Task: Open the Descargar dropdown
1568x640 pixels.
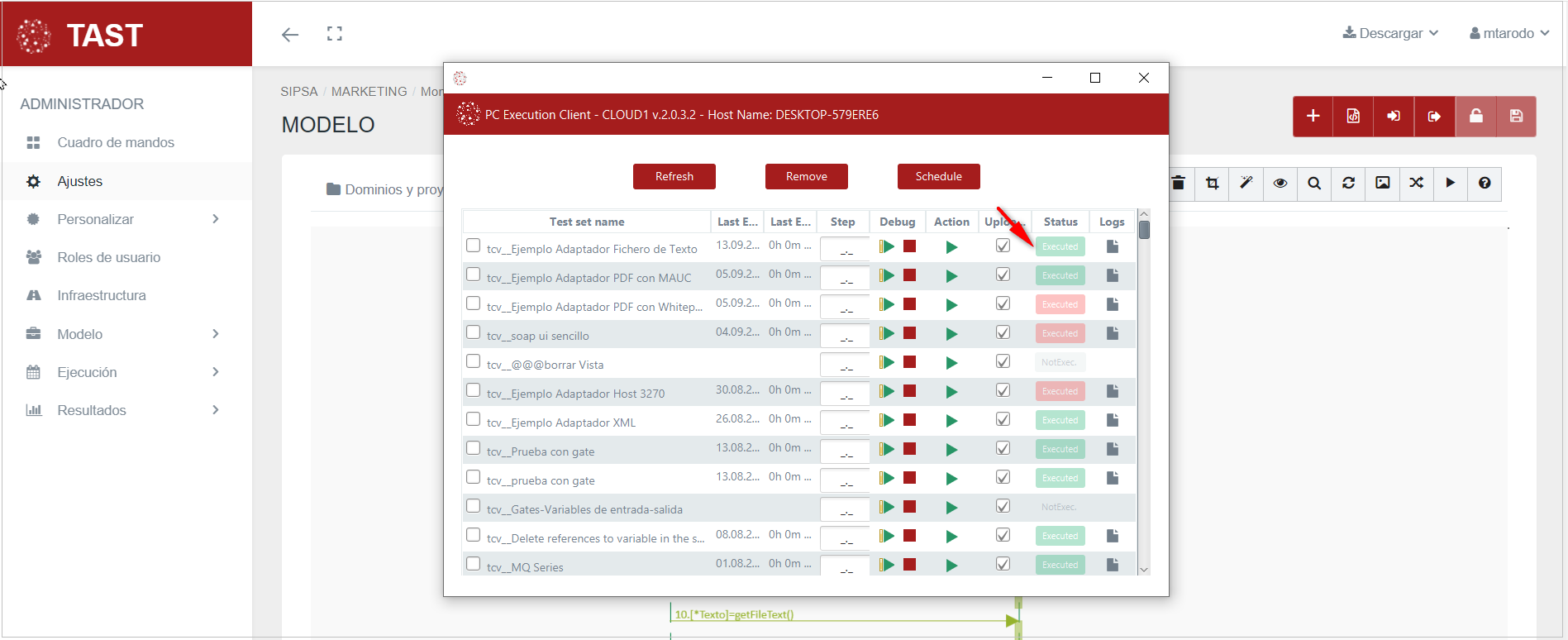Action: pyautogui.click(x=1391, y=33)
